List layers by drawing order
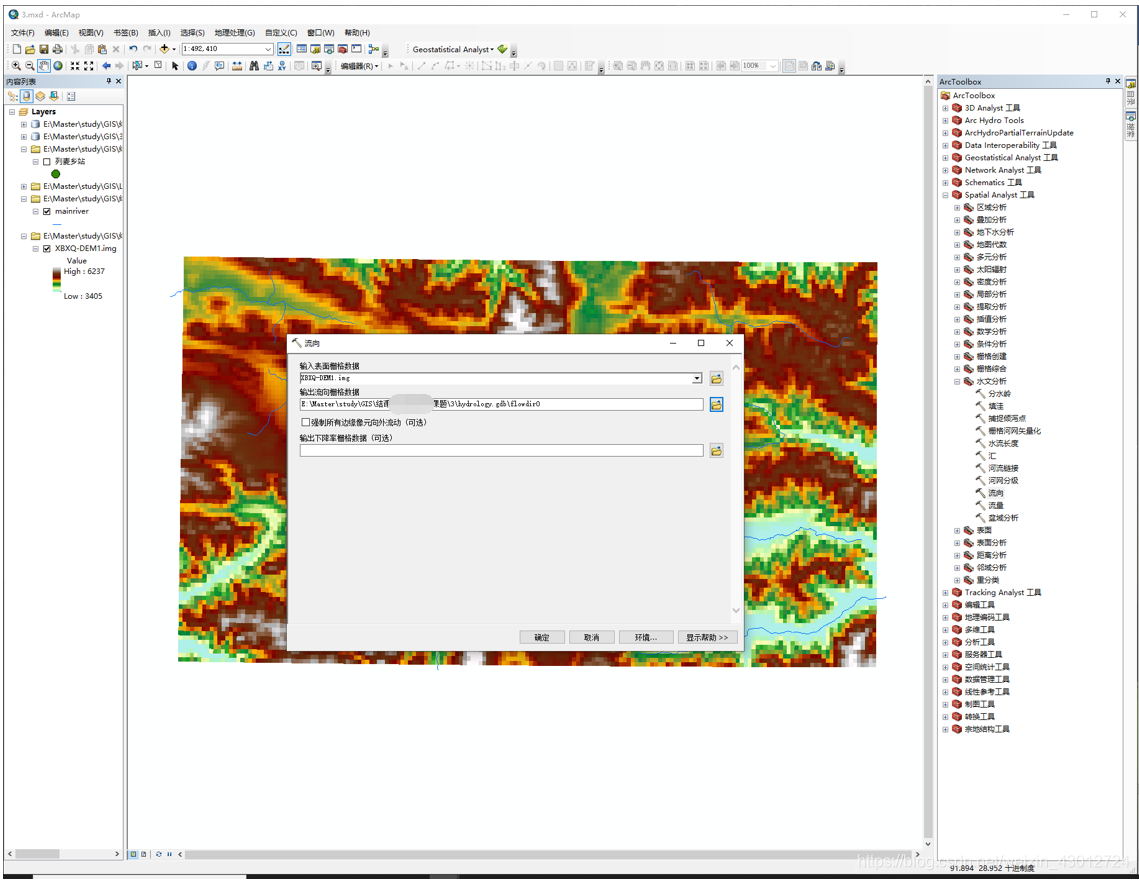Screen dimensions: 1139x880 coord(12,96)
